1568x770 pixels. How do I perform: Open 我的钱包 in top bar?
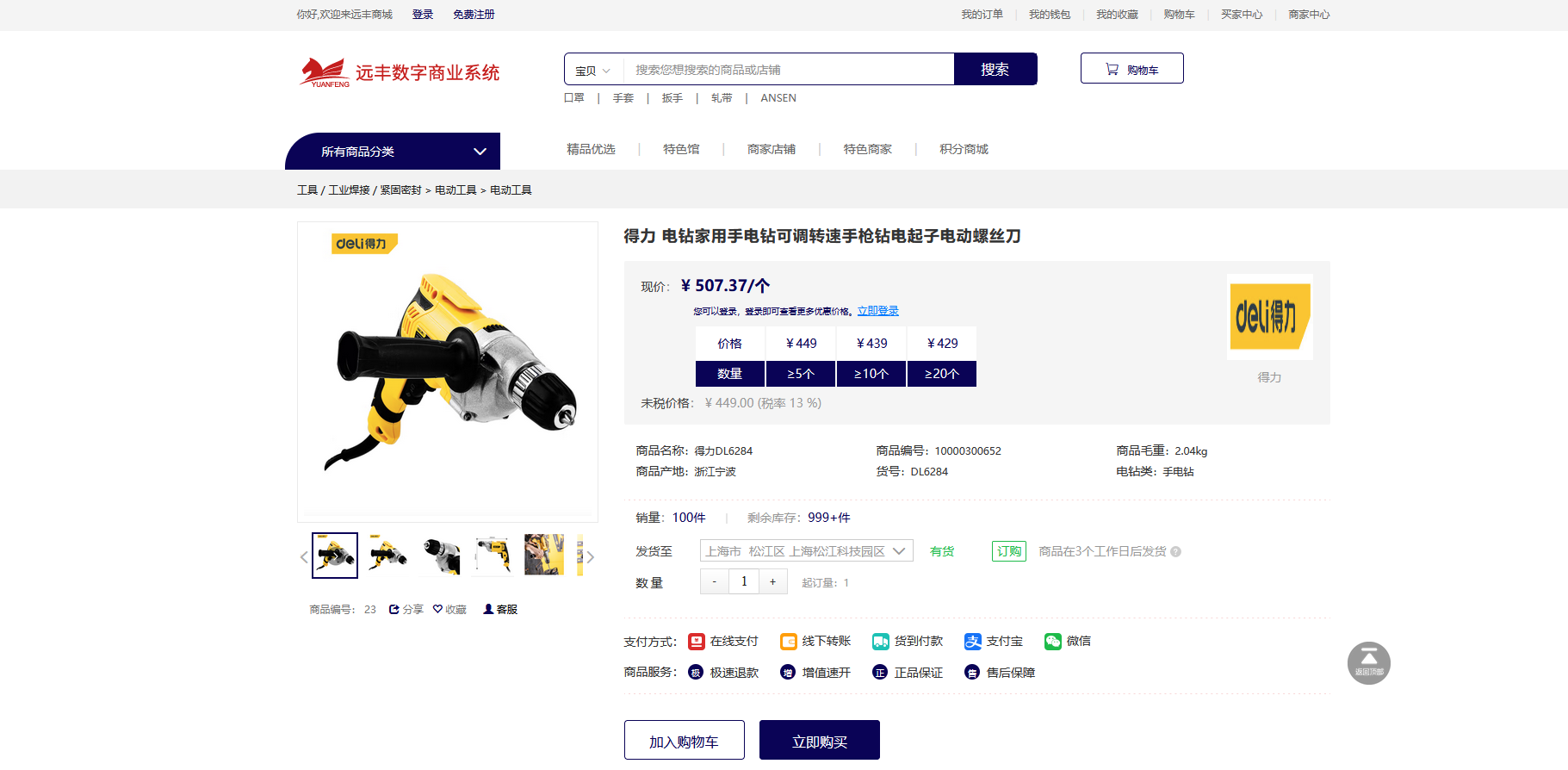pos(1050,15)
